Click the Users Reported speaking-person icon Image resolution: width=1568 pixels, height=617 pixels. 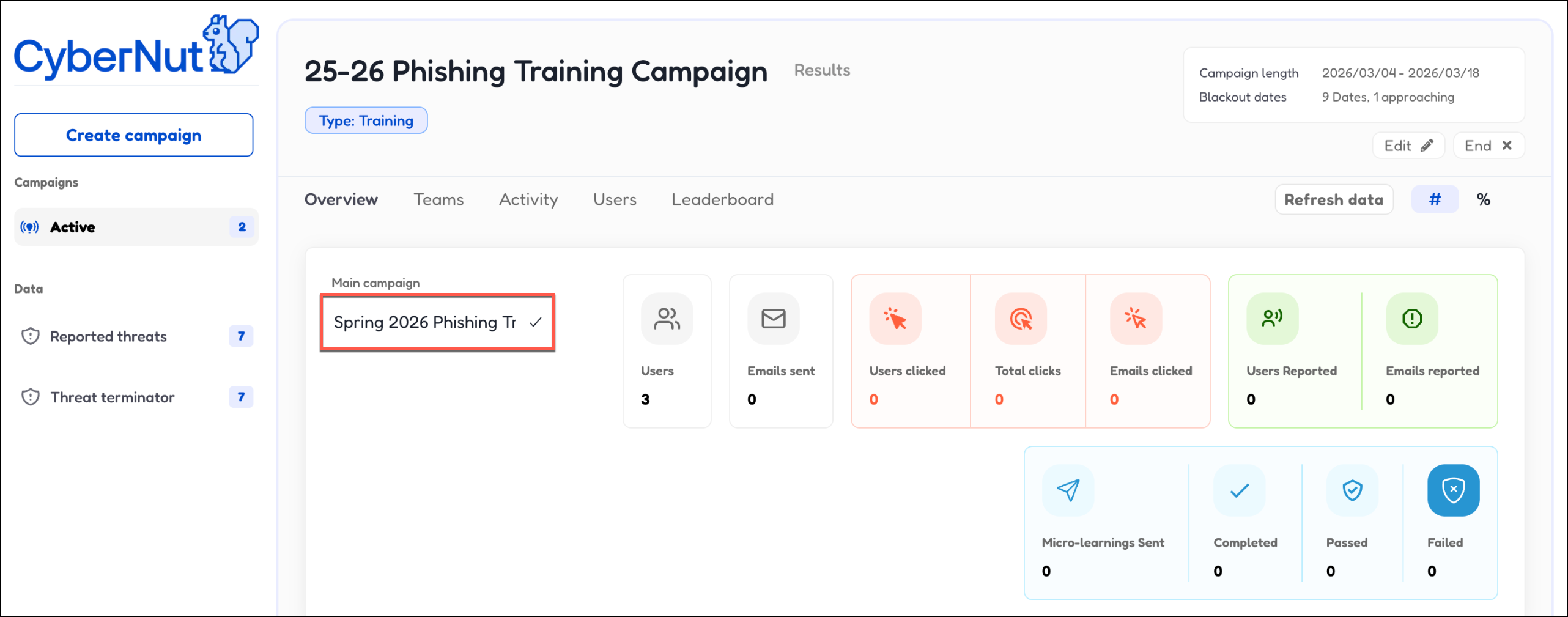[x=1272, y=319]
